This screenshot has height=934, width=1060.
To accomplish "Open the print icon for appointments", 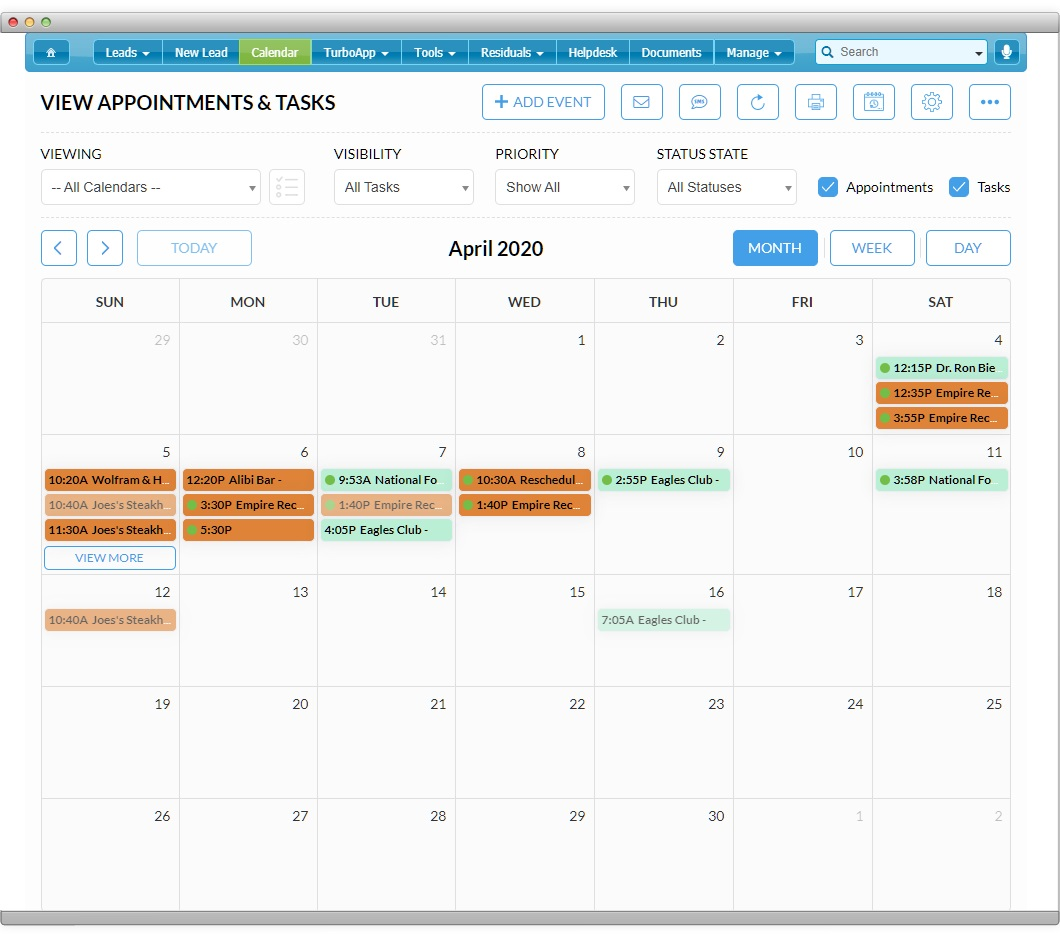I will (x=815, y=101).
